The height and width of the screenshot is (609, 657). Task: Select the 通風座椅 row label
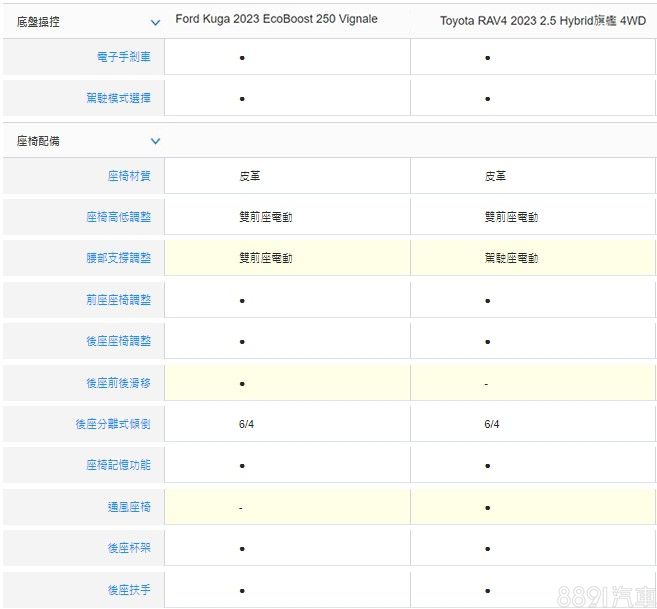(x=129, y=507)
